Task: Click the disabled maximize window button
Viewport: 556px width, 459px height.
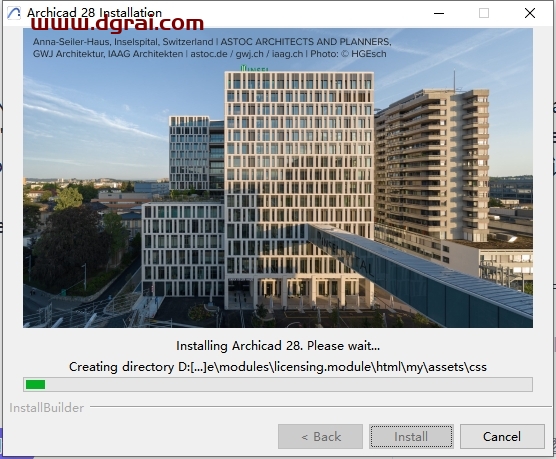Action: (x=484, y=13)
